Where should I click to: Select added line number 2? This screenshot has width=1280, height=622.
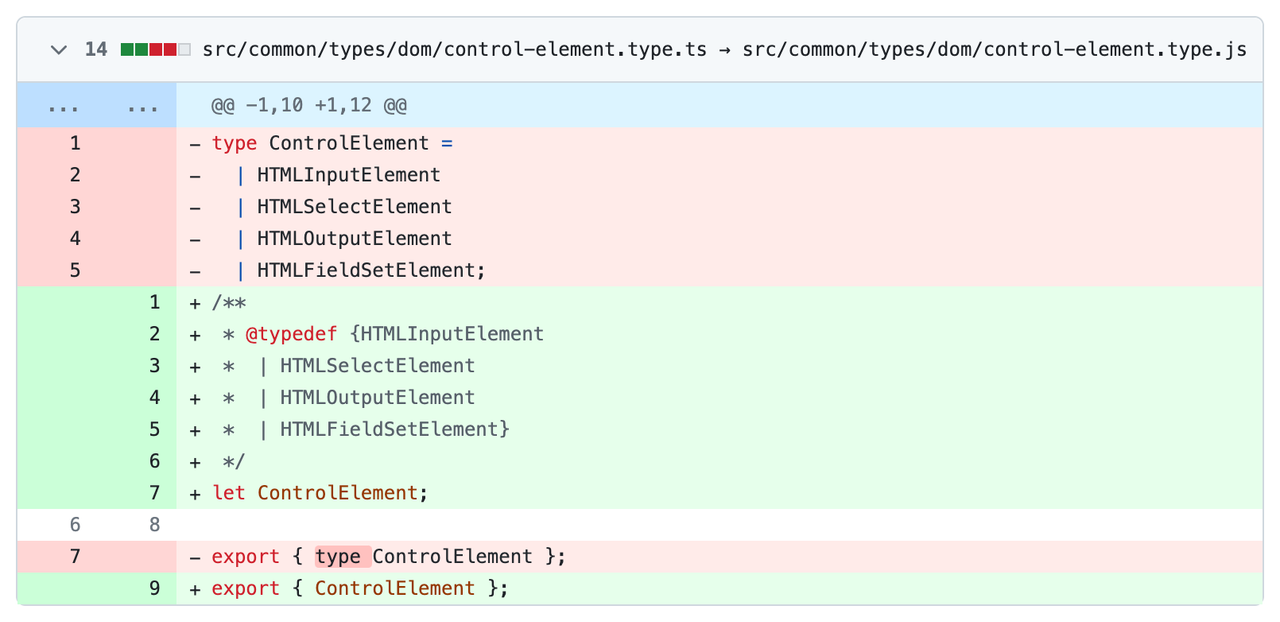click(x=154, y=334)
